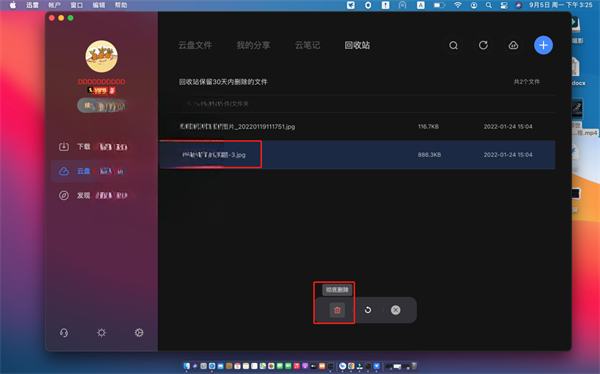Click the refresh list icon

tap(483, 46)
